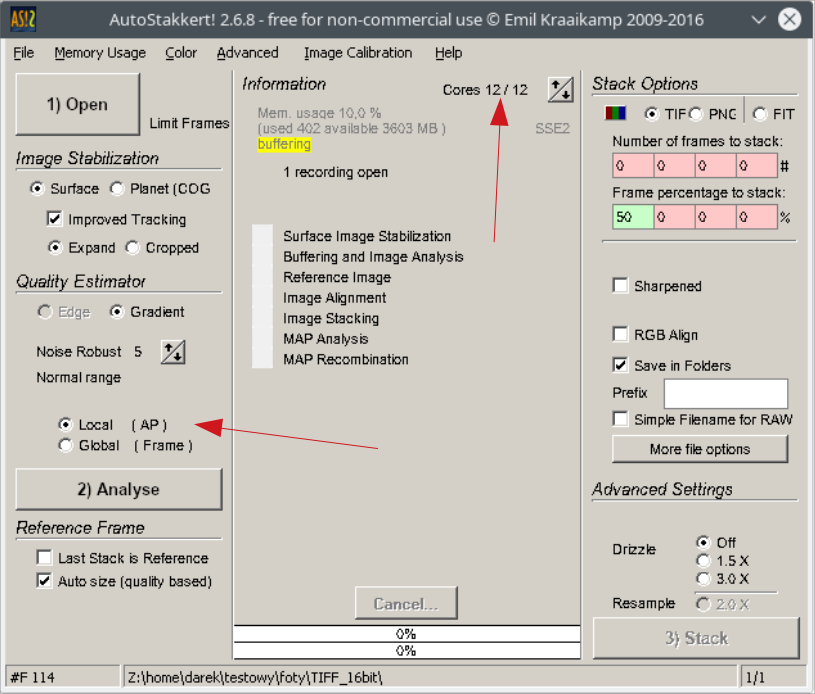Image resolution: width=815 pixels, height=694 pixels.
Task: Click the Cores 12 / 12 text
Action: point(485,90)
